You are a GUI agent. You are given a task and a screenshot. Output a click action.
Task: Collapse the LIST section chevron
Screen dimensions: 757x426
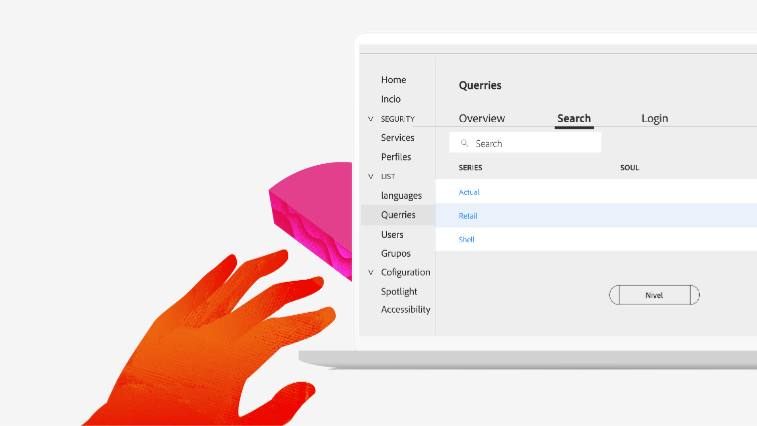(370, 177)
